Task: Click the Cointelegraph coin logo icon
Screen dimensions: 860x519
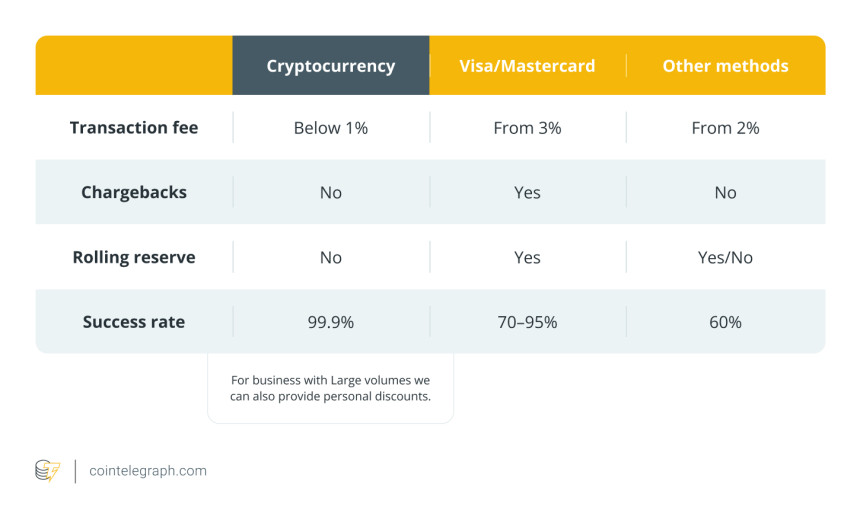Action: point(48,470)
